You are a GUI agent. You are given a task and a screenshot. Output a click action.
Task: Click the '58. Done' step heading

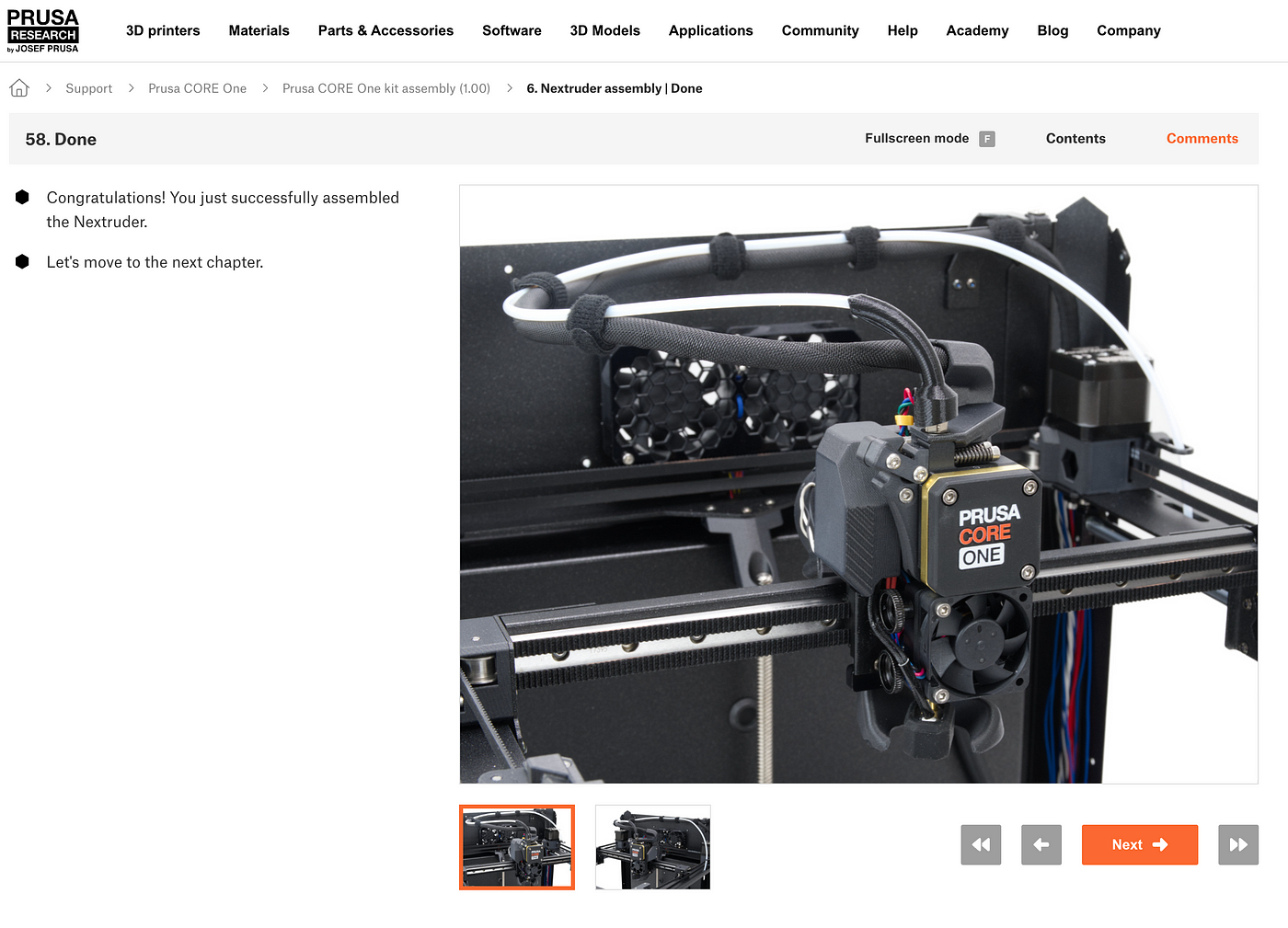pos(61,139)
